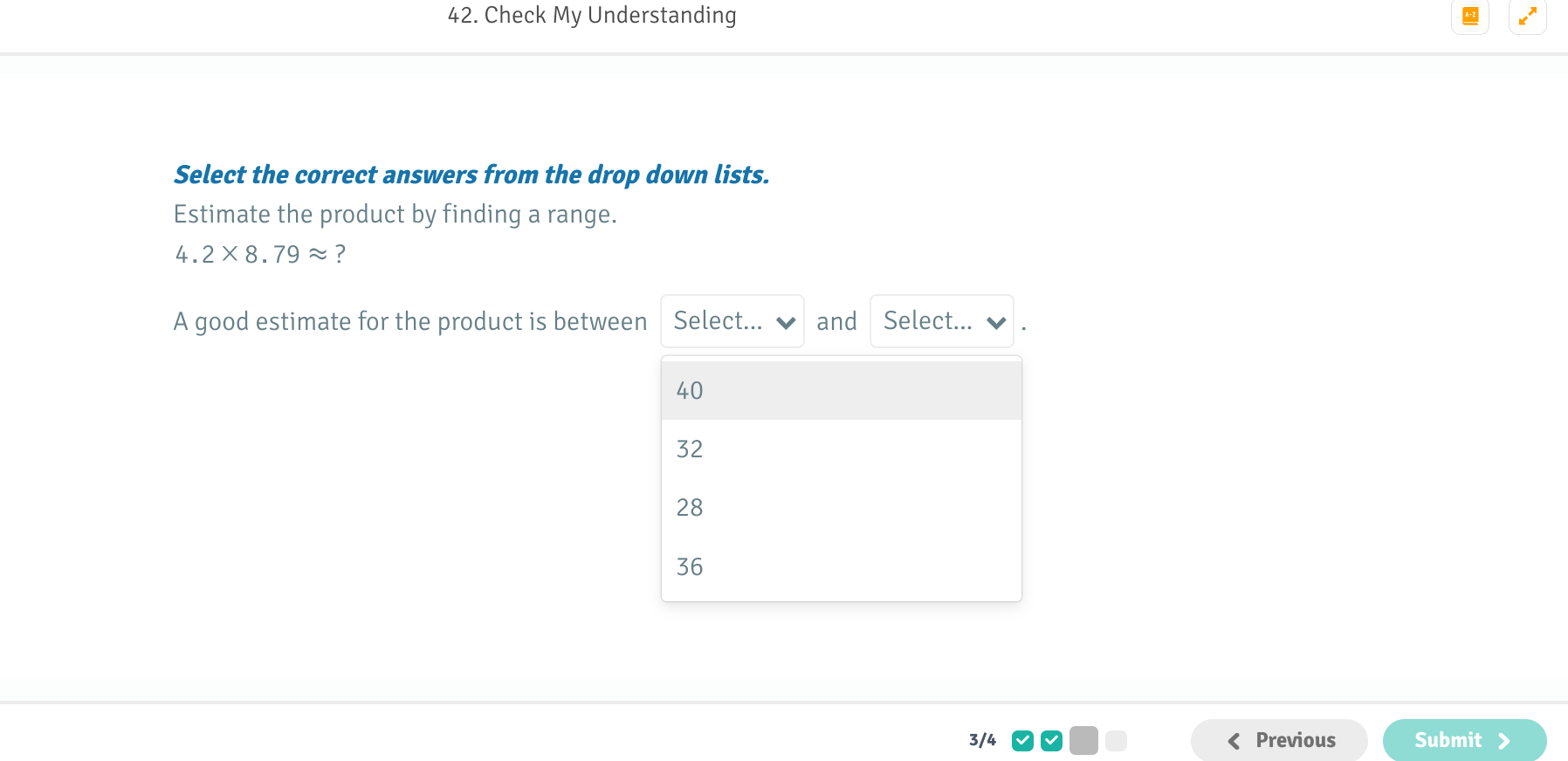
Task: Select the 28 option
Action: coord(689,507)
